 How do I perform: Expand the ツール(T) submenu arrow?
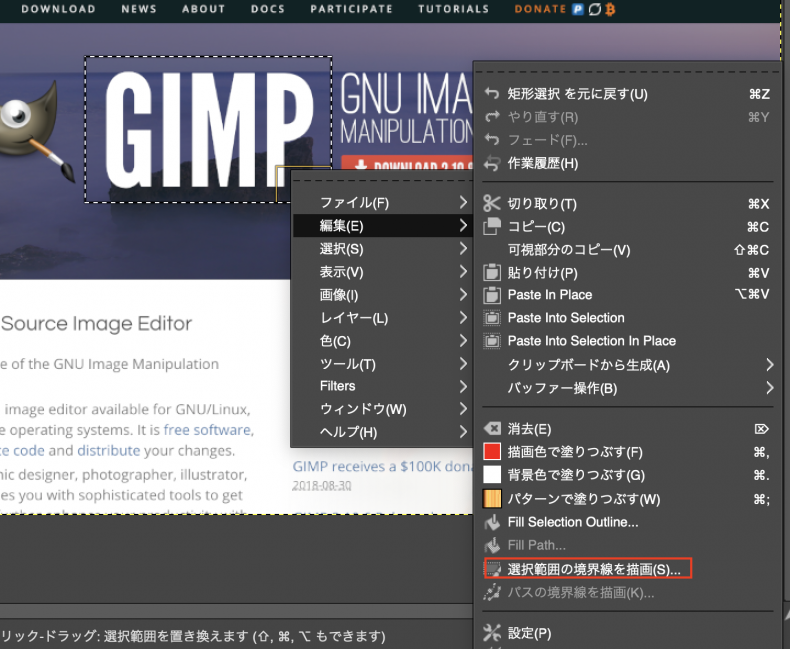click(x=463, y=364)
